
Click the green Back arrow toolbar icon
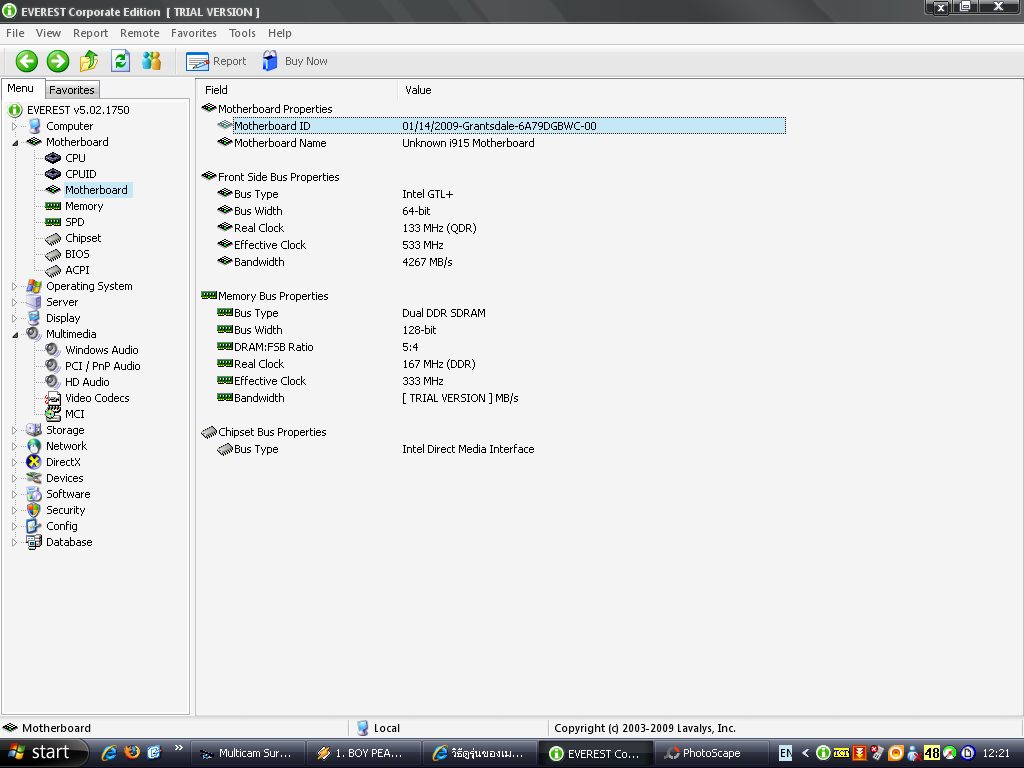click(27, 61)
